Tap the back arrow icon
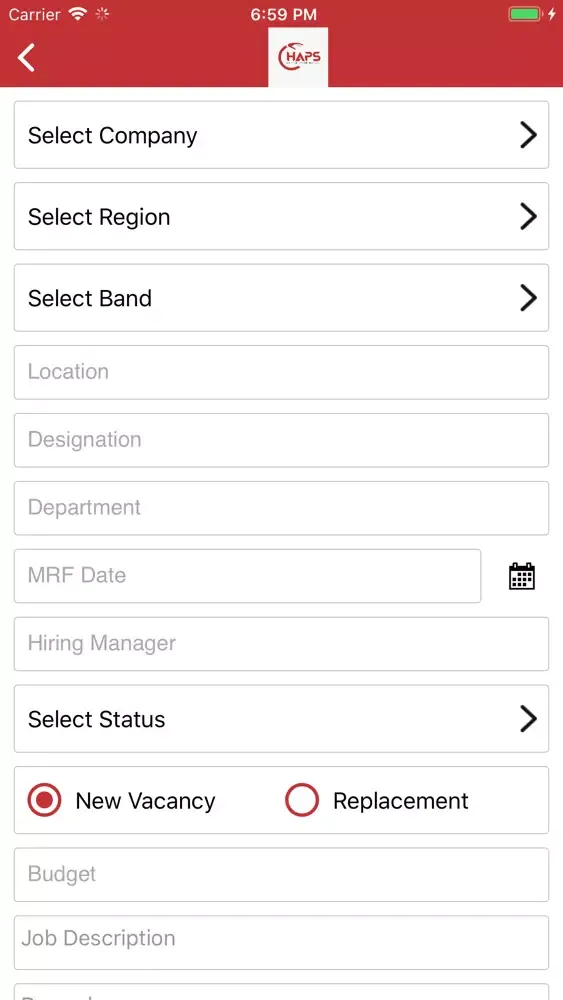This screenshot has width=563, height=1000. [x=26, y=57]
